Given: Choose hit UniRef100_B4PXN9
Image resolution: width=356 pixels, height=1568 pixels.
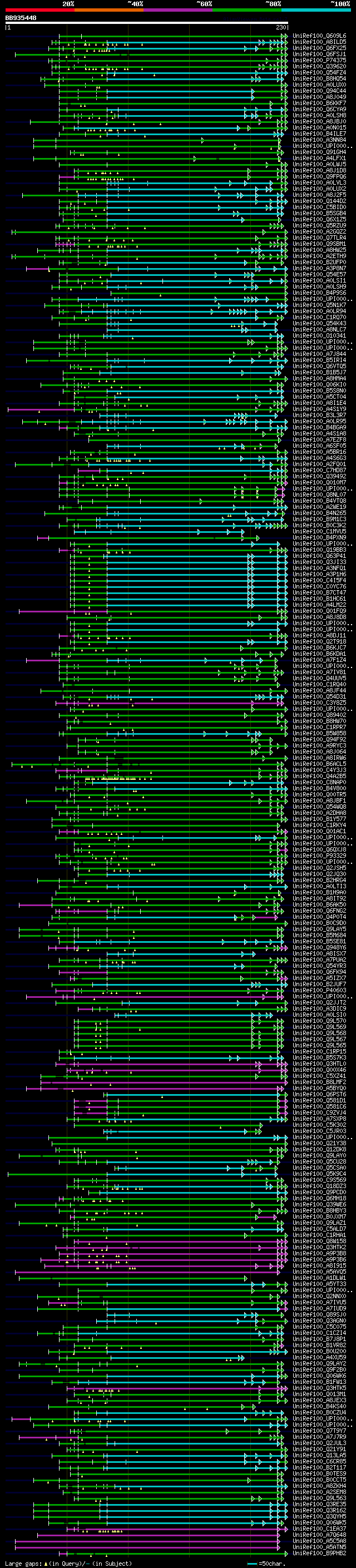Looking at the screenshot, I should 319,537.
